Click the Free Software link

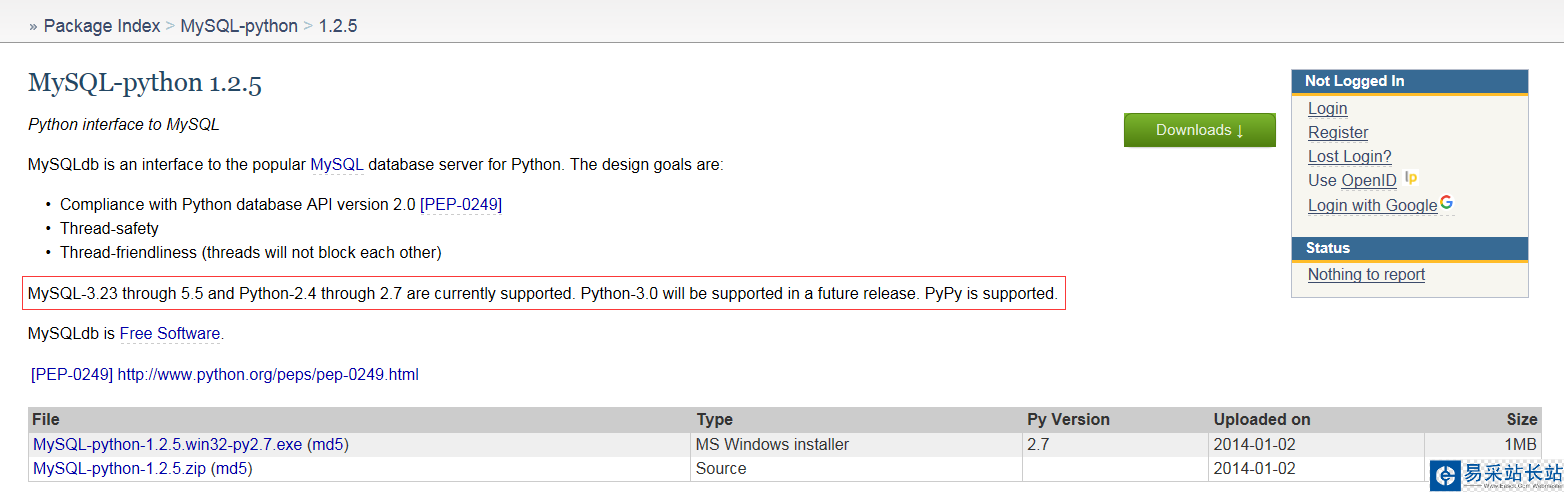pyautogui.click(x=170, y=334)
